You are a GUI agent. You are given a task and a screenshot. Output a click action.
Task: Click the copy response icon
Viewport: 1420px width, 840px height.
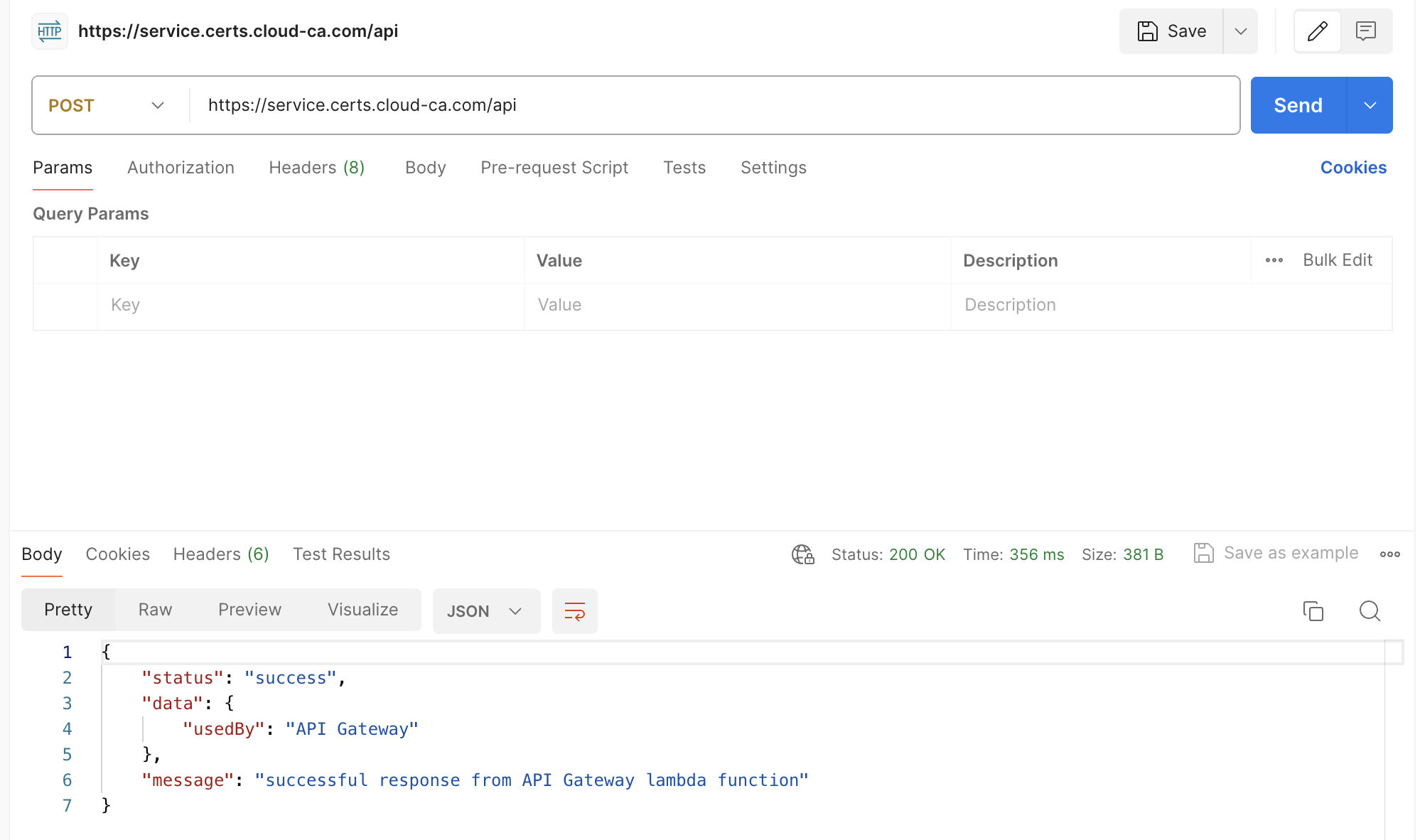pos(1313,611)
